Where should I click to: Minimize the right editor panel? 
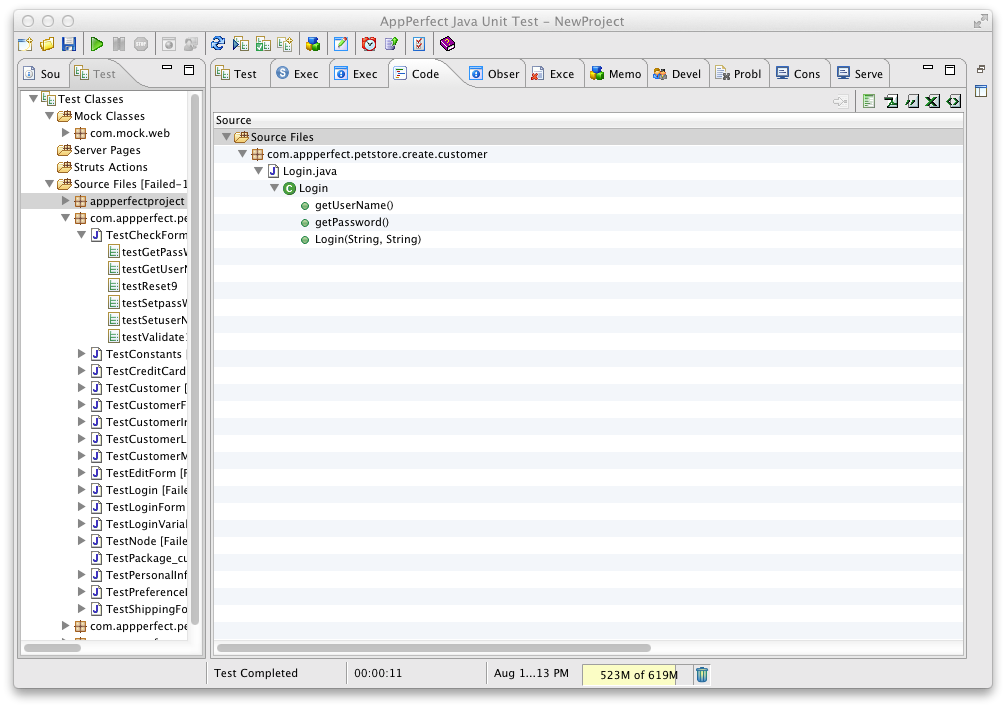click(x=928, y=67)
